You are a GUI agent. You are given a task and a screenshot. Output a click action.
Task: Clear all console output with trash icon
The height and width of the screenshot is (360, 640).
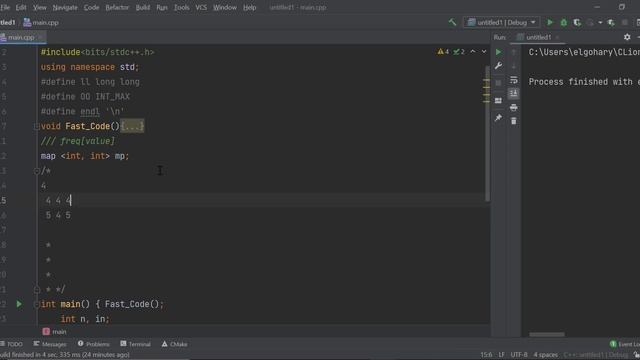point(514,121)
